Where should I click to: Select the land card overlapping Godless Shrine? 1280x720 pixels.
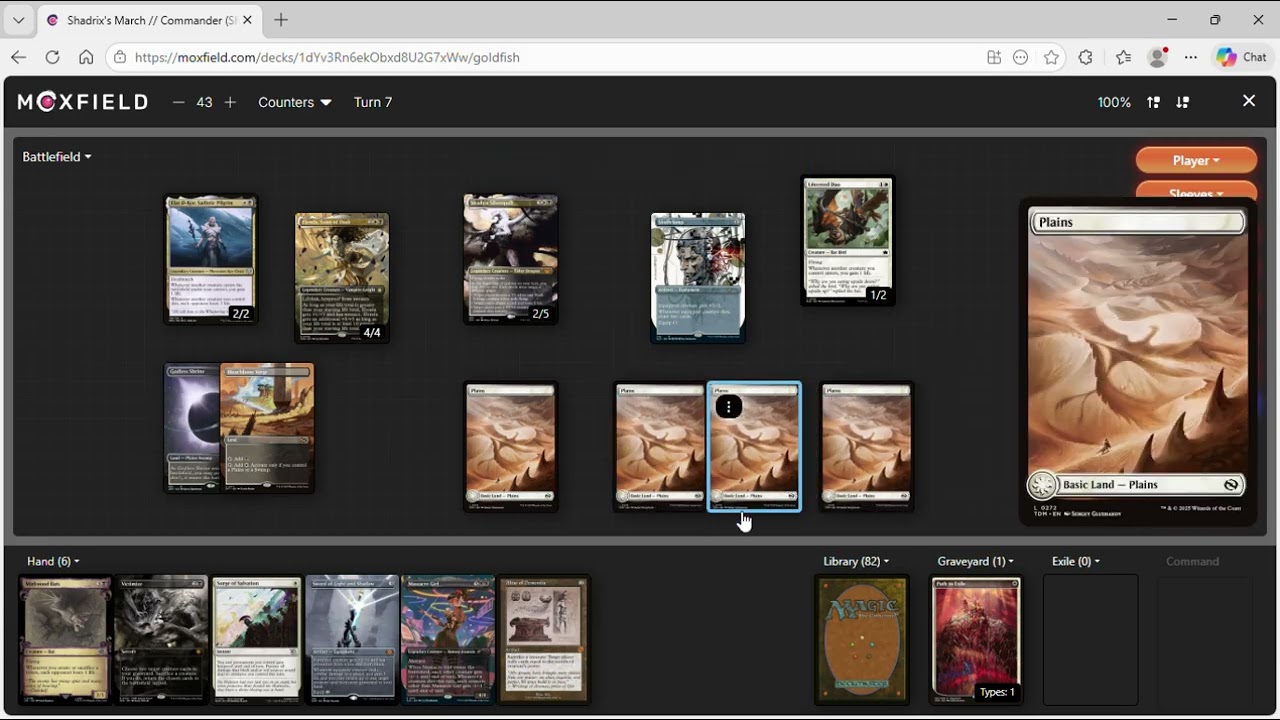pos(267,428)
